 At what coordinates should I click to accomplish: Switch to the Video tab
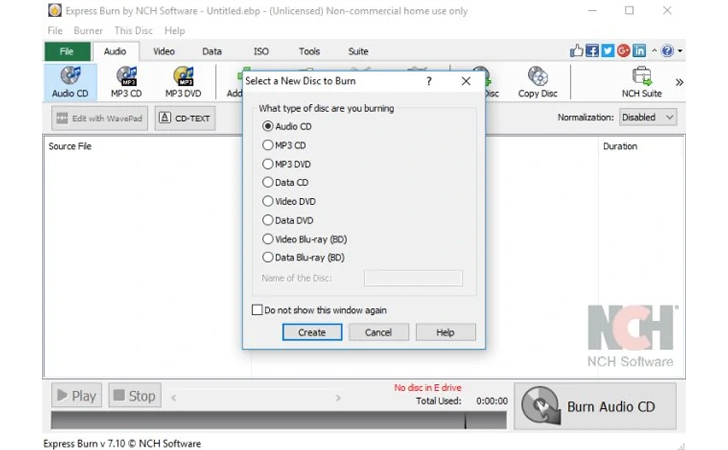point(164,52)
